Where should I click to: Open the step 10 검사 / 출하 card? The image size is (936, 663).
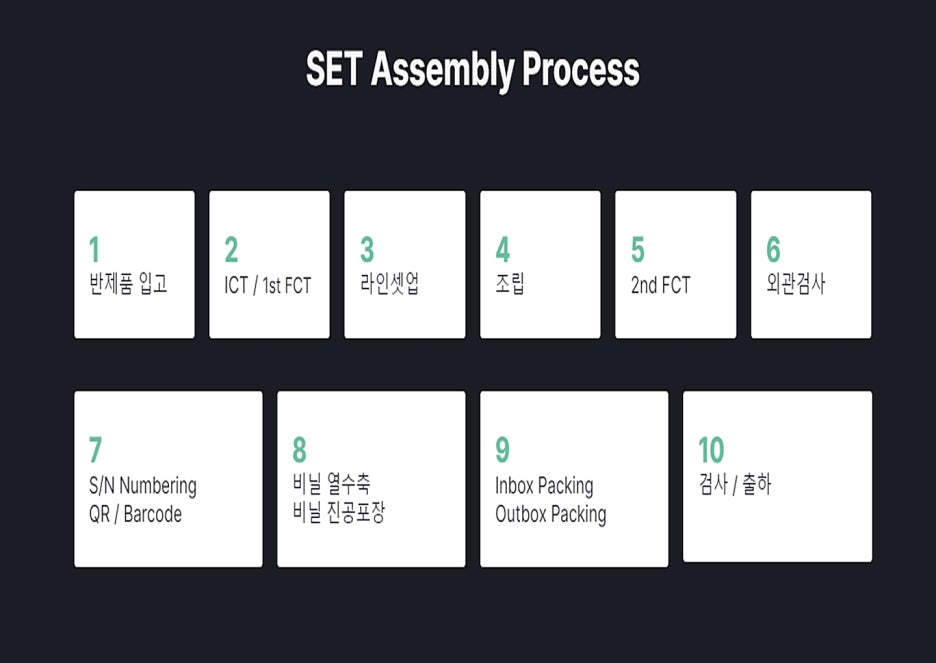tap(777, 476)
